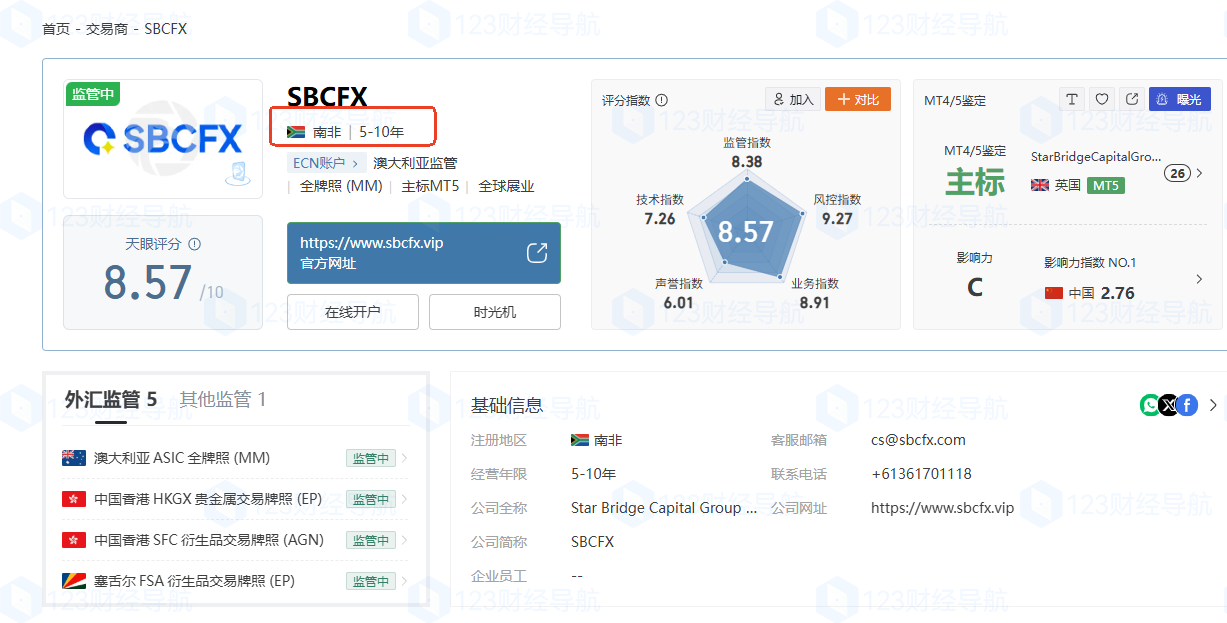The image size is (1227, 623).
Task: Click 风控指数 9.27 label
Action: [x=837, y=209]
